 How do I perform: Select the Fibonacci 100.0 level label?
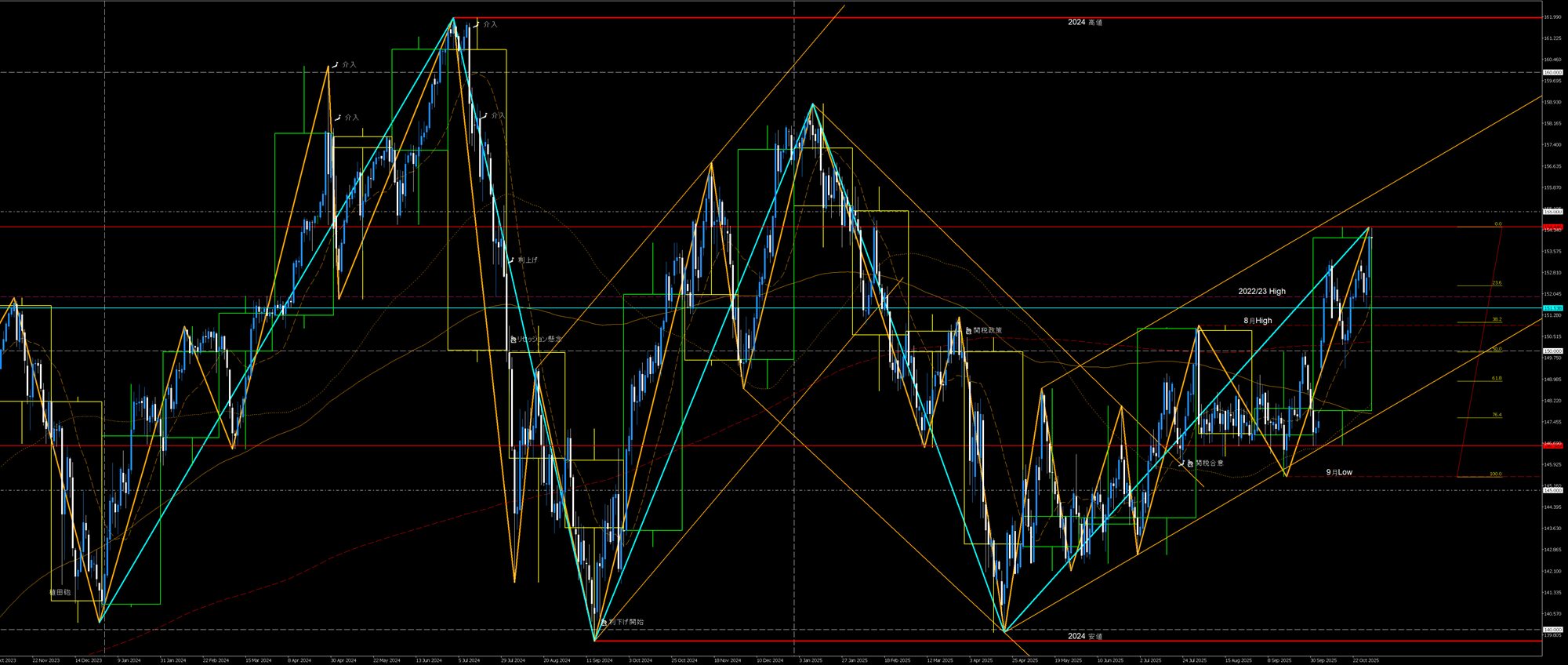(1495, 474)
